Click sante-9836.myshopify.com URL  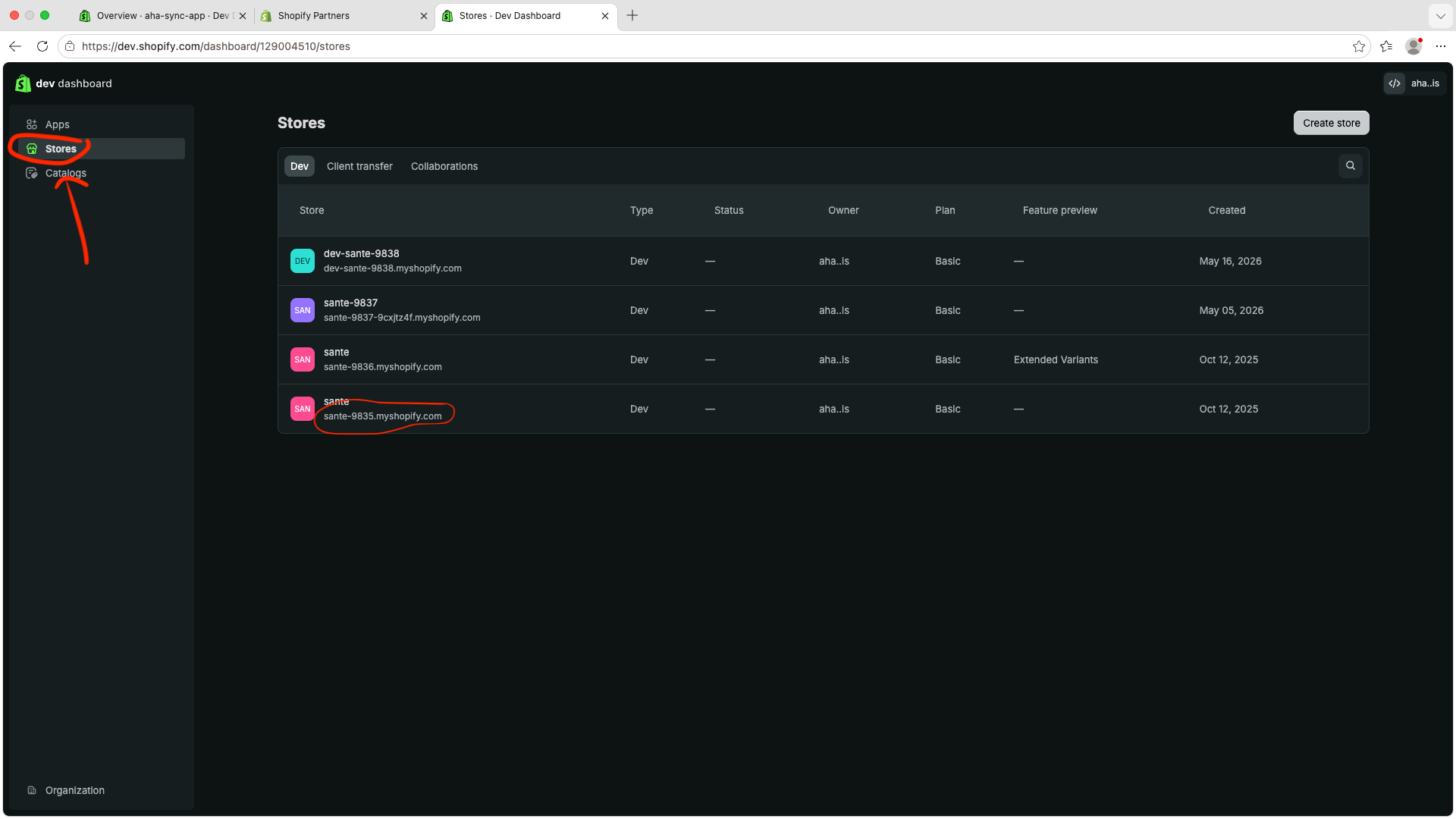coord(382,367)
